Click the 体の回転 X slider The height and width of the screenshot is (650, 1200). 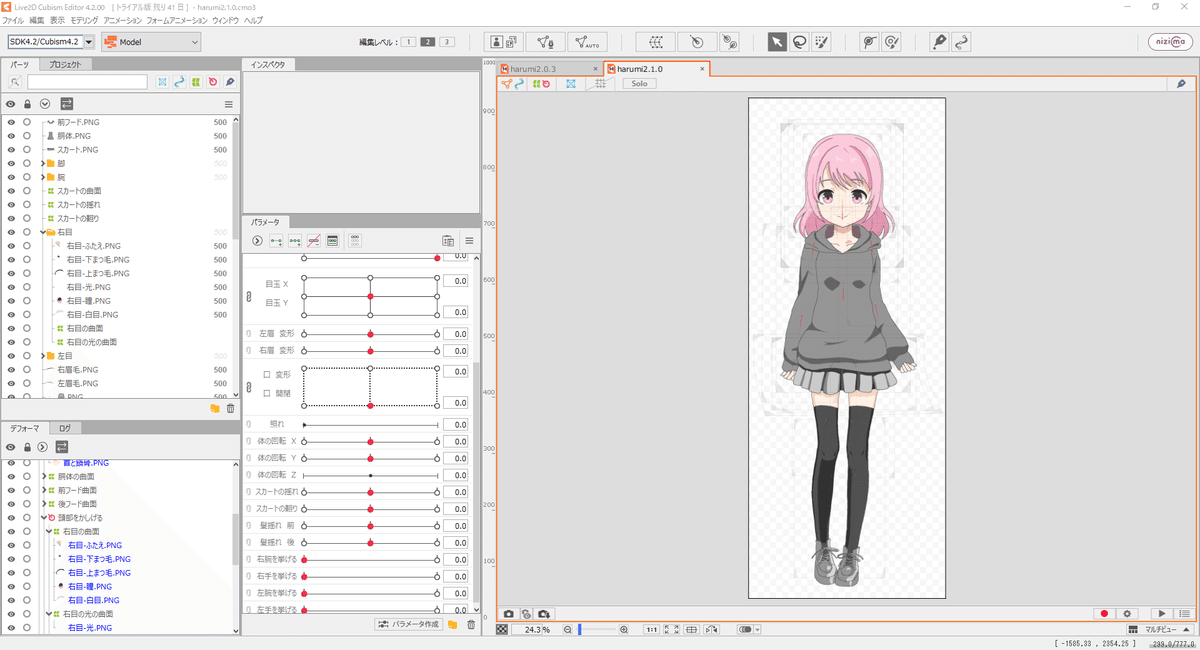tap(370, 441)
